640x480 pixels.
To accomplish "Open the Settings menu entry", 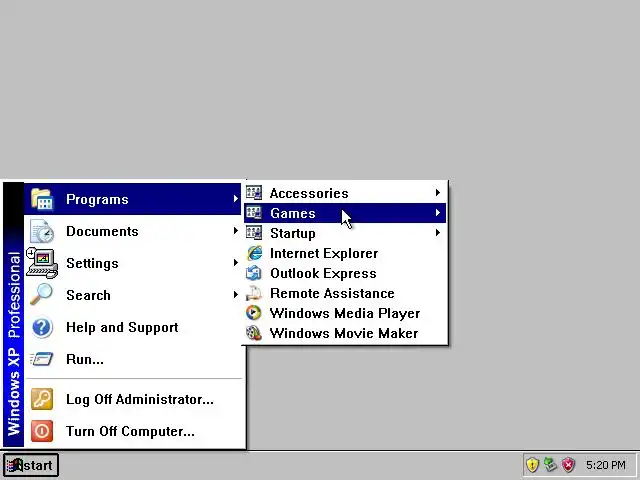I will pos(133,263).
